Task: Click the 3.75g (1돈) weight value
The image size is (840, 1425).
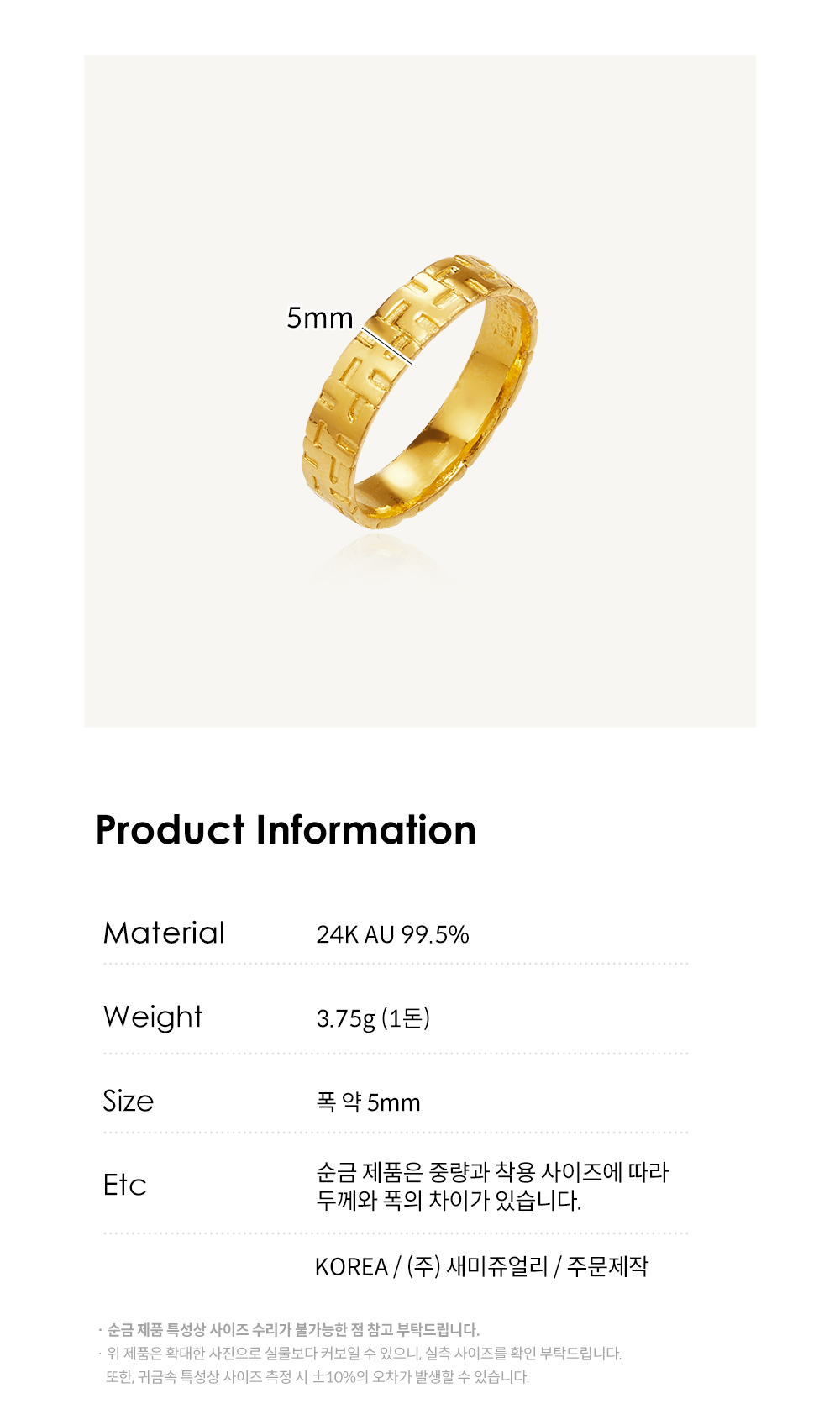Action: pos(373,1018)
